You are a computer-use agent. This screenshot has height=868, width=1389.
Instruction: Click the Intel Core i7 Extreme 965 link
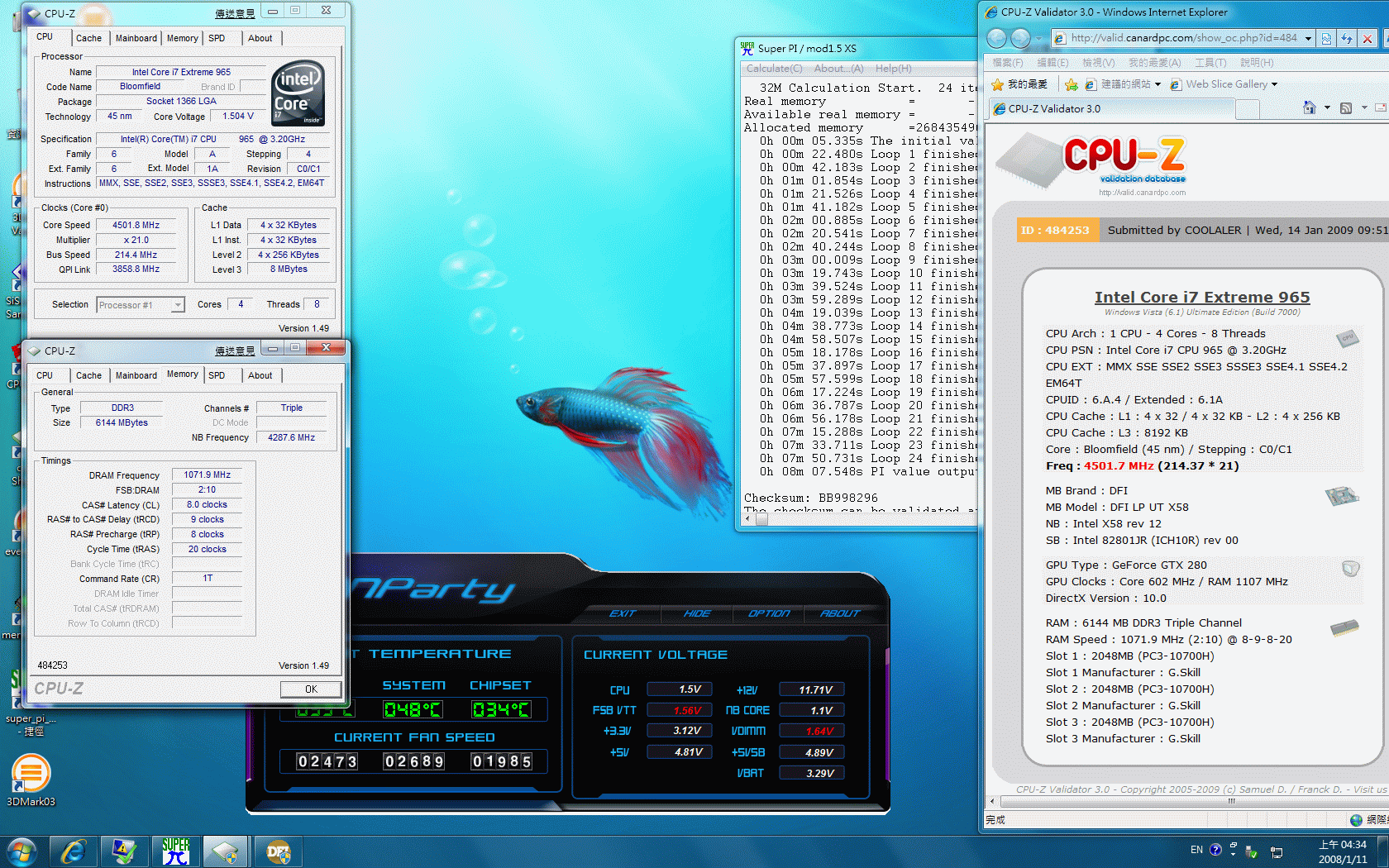1202,297
